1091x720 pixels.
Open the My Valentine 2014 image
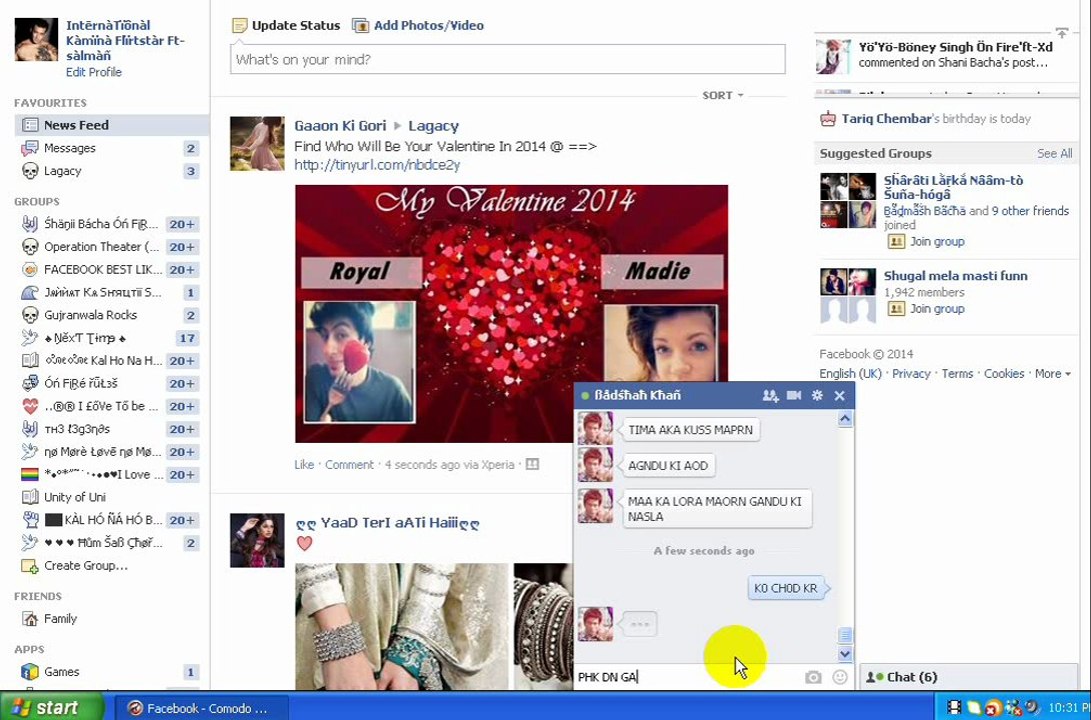click(511, 314)
